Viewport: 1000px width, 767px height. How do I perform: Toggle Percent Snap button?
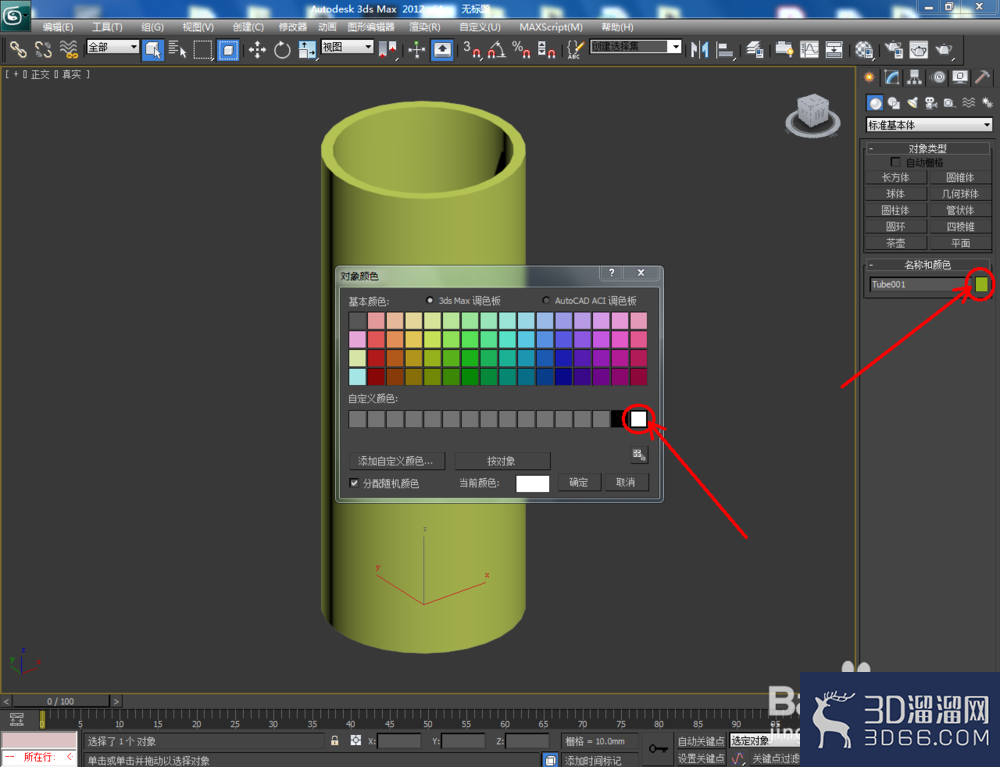click(x=521, y=49)
